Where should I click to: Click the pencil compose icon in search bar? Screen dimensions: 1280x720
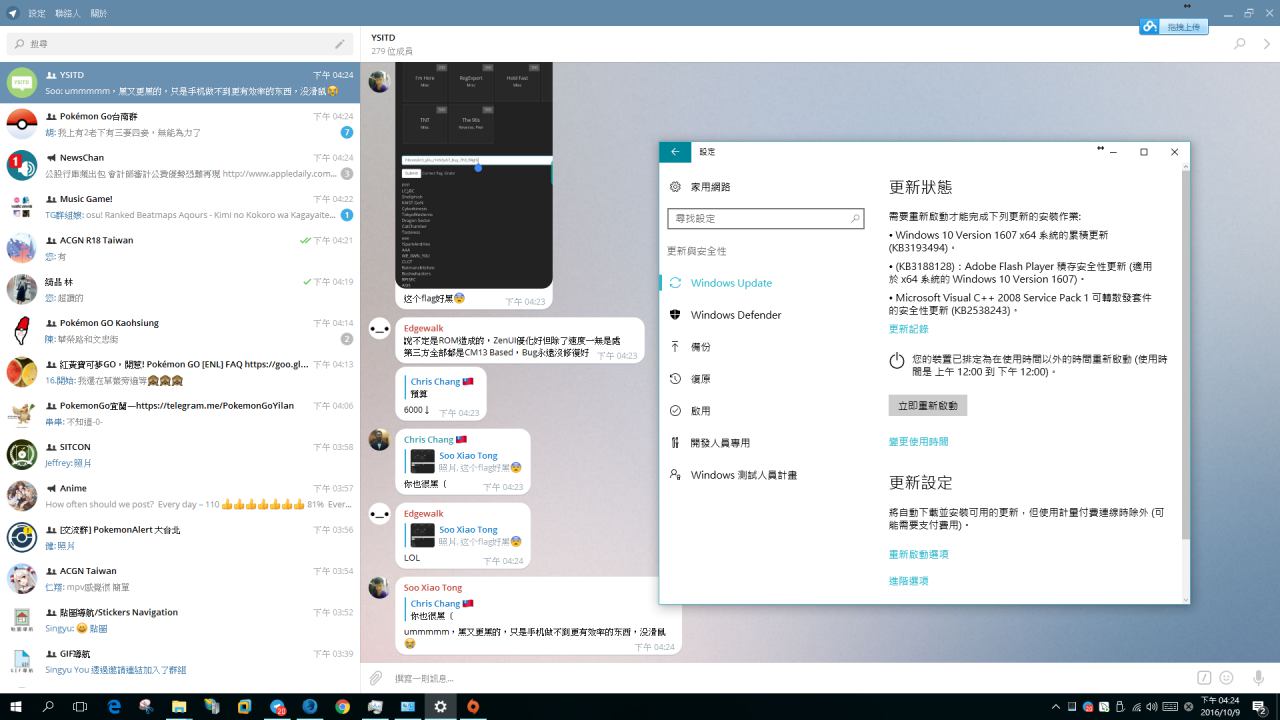click(x=340, y=44)
